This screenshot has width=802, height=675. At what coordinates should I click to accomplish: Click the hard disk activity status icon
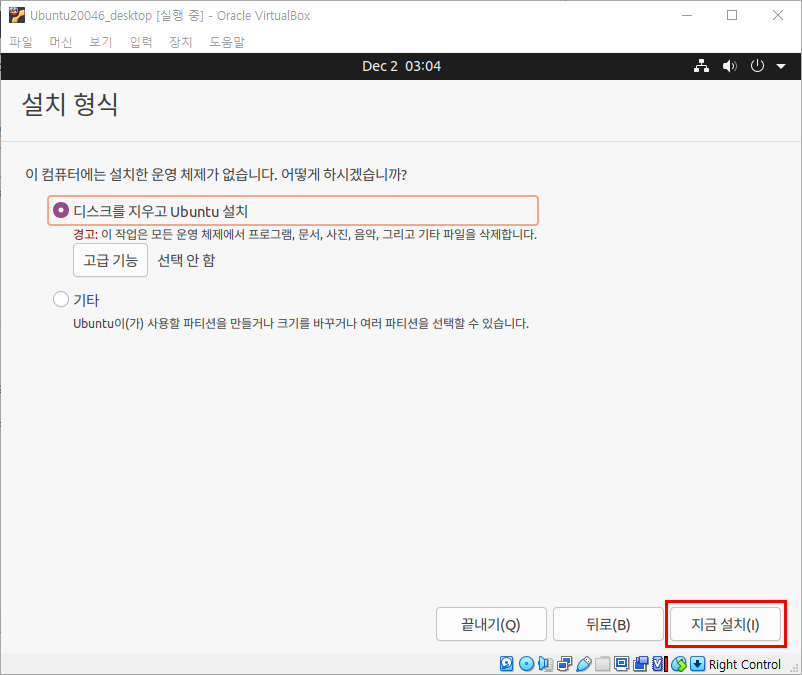pyautogui.click(x=506, y=664)
